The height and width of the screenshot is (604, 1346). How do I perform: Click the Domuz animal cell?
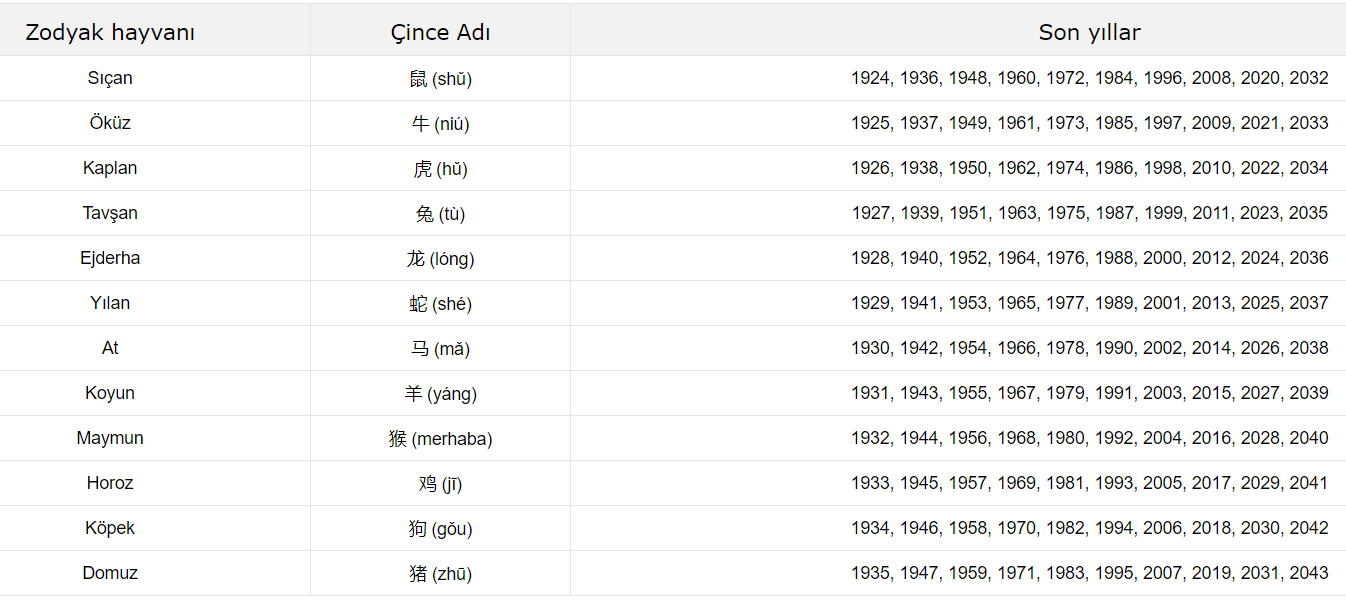[x=110, y=573]
